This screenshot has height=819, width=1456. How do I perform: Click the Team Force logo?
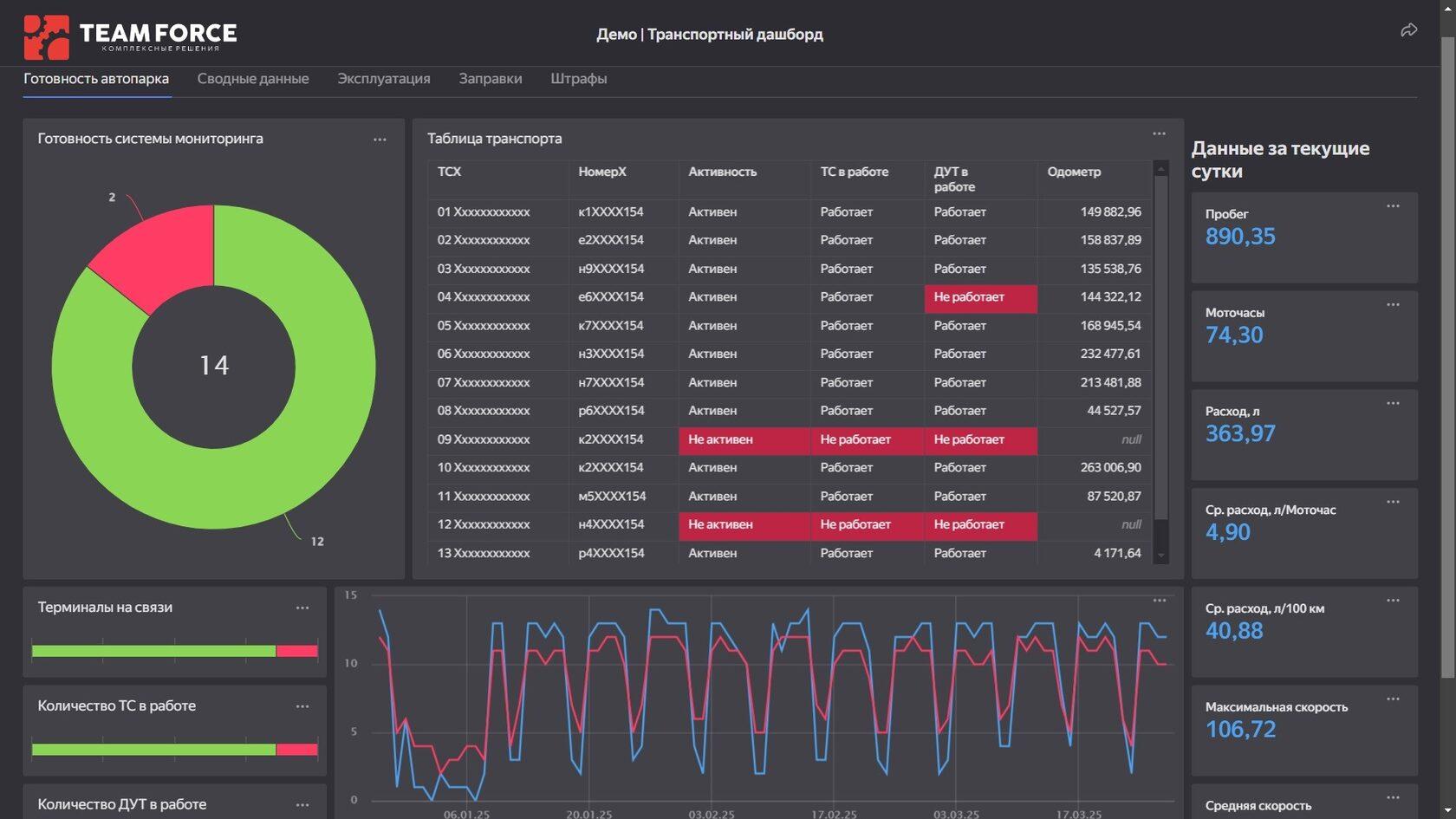click(130, 36)
